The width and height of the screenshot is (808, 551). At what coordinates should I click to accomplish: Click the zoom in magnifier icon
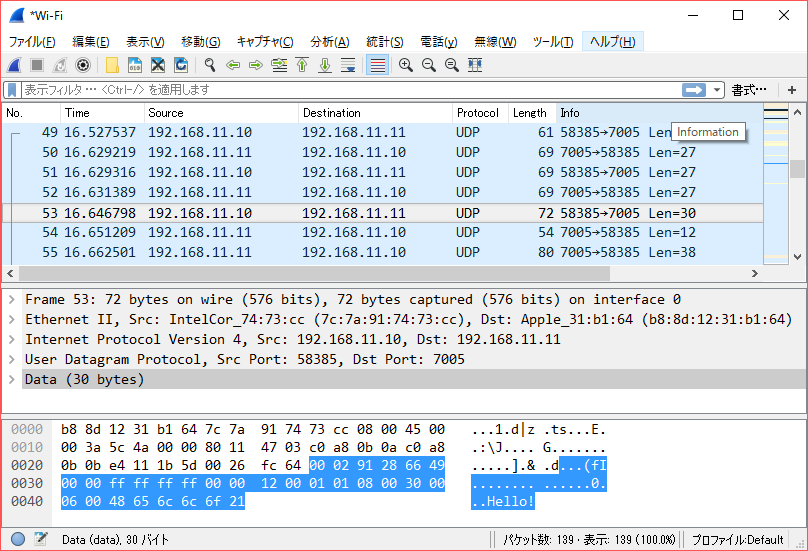(x=406, y=65)
